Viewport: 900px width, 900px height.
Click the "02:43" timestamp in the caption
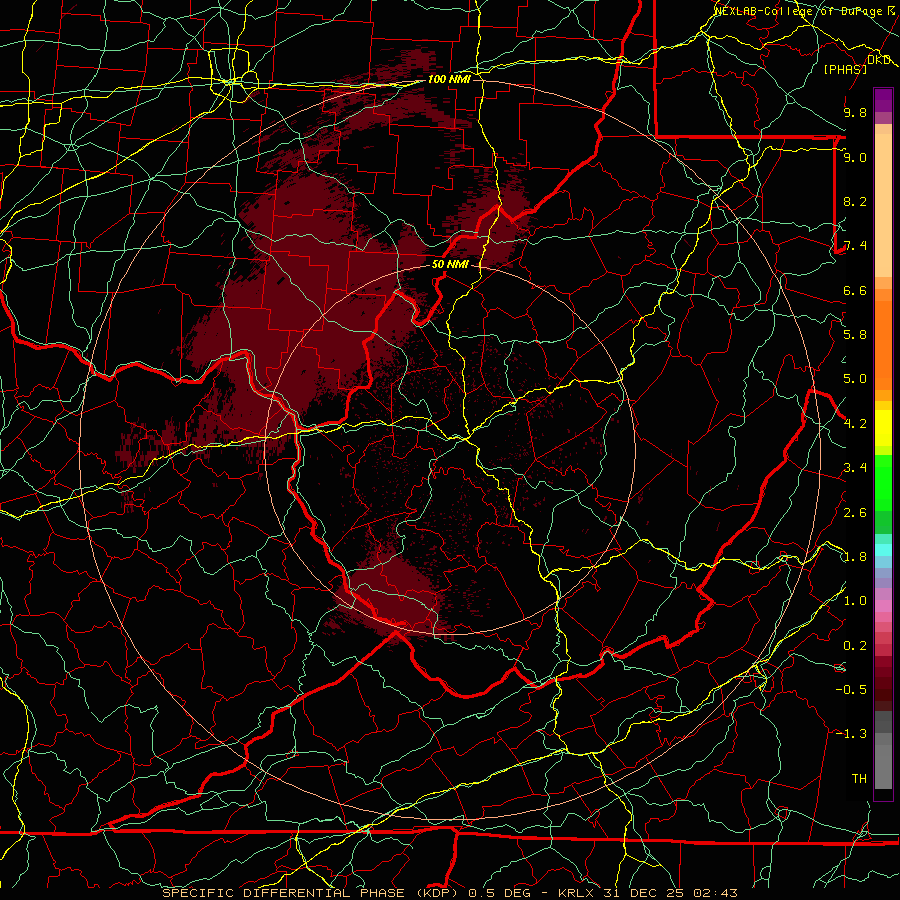click(715, 893)
